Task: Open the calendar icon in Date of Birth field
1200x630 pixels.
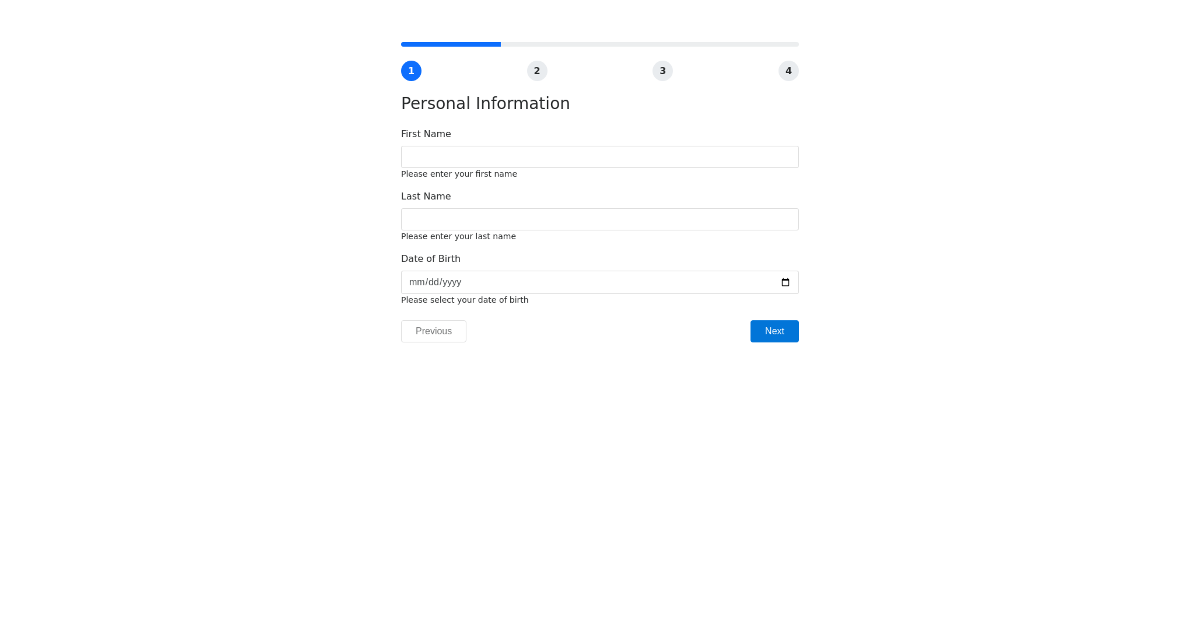Action: [x=785, y=282]
